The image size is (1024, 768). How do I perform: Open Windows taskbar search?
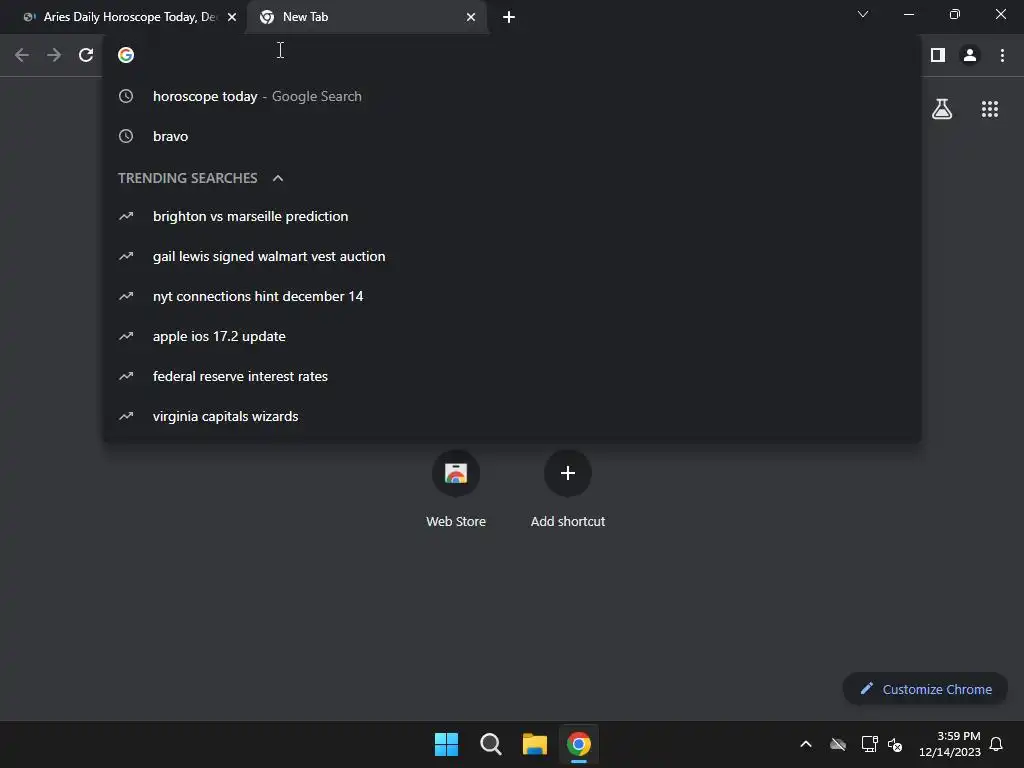[x=490, y=744]
